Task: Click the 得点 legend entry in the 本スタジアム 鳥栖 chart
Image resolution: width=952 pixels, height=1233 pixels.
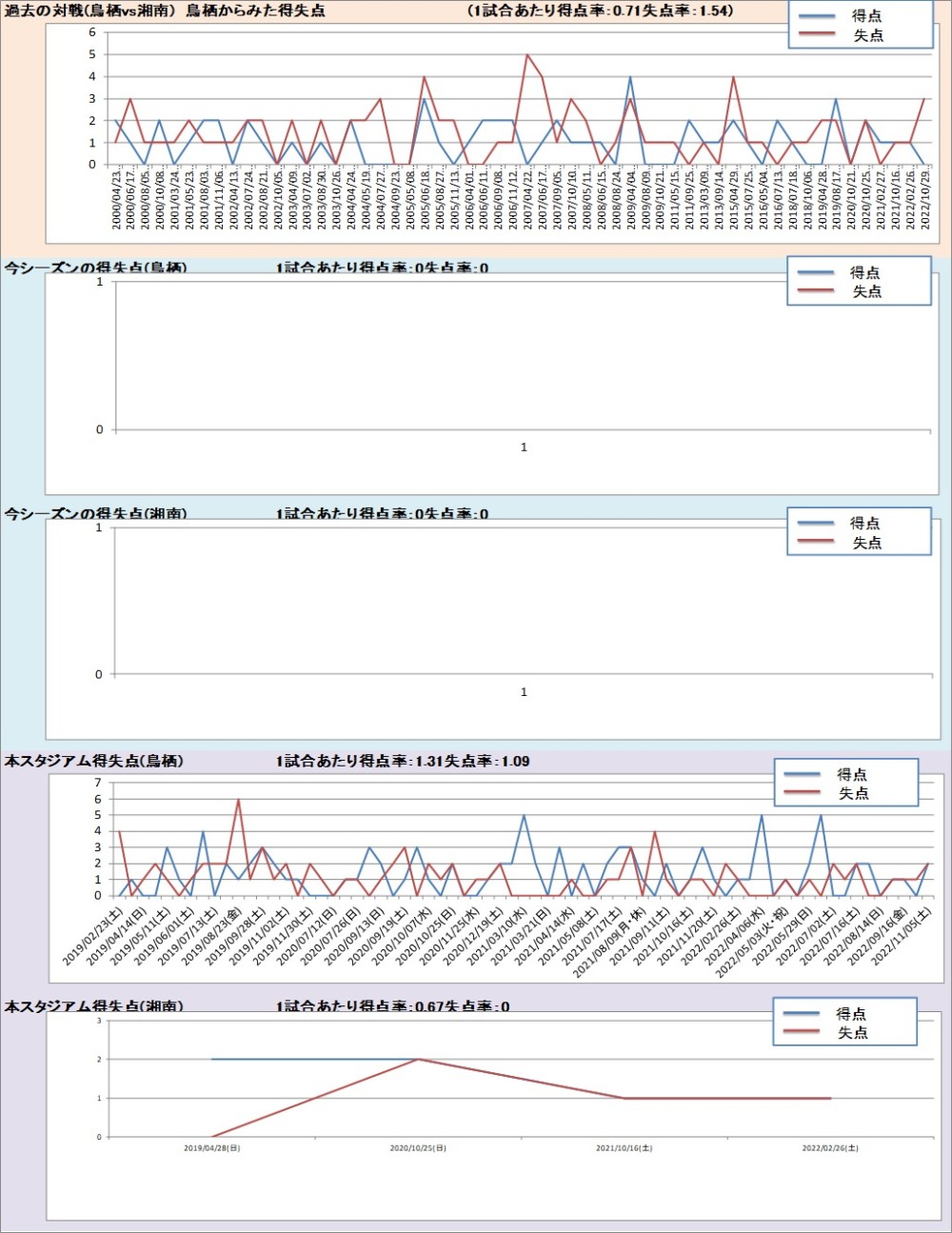Action: pyautogui.click(x=851, y=774)
